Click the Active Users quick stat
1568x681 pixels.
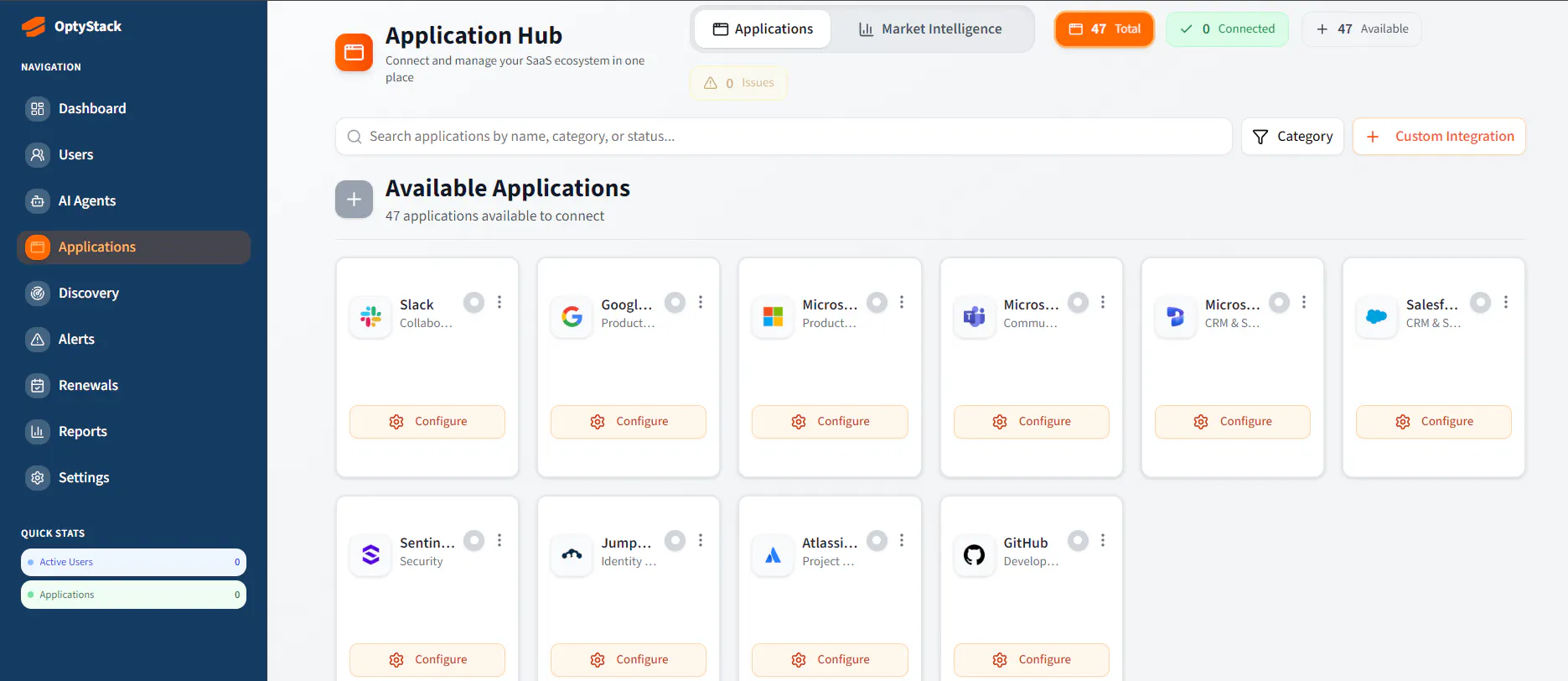click(133, 562)
